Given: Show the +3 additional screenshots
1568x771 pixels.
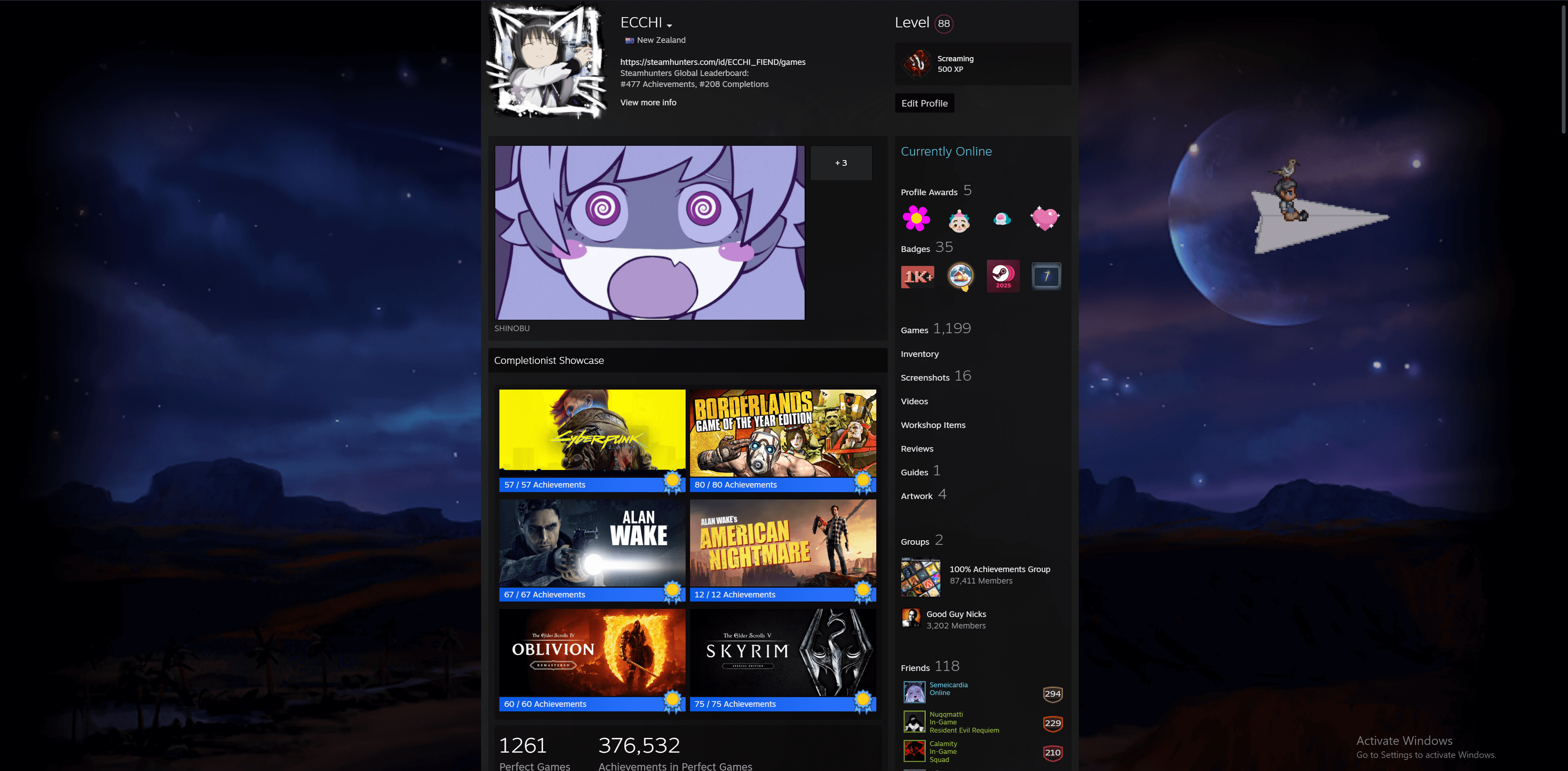Looking at the screenshot, I should click(841, 163).
